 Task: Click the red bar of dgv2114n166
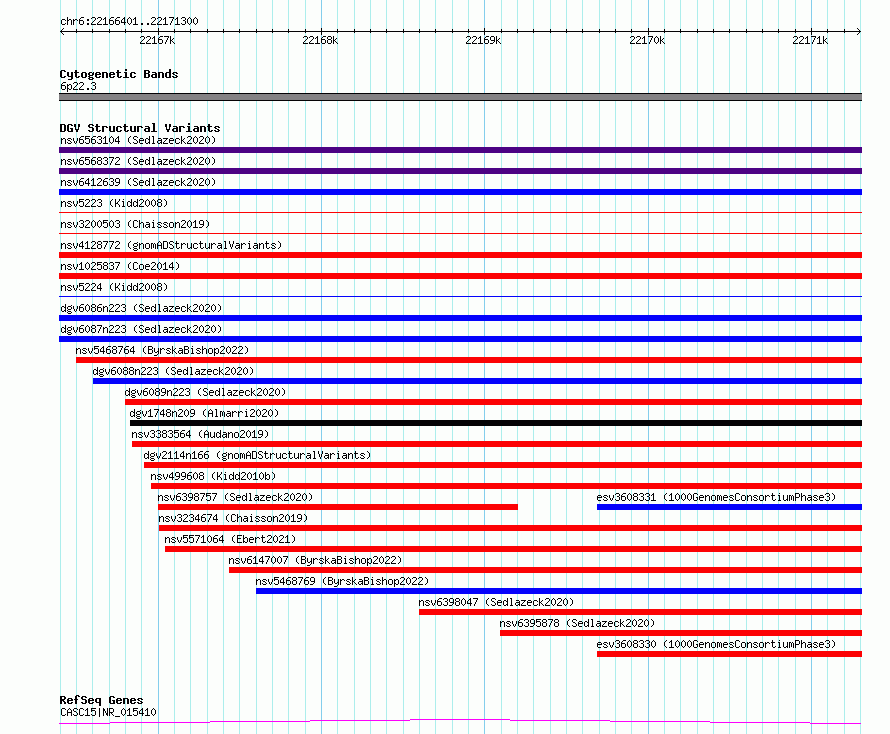(503, 465)
